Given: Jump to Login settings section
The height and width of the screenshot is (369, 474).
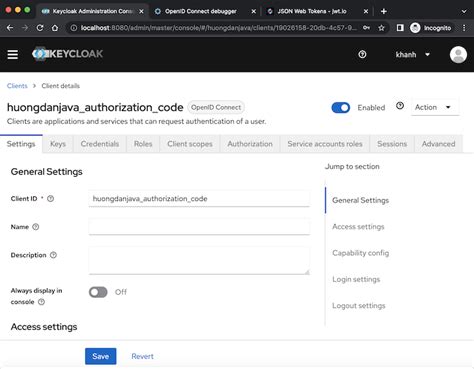Looking at the screenshot, I should click(356, 279).
